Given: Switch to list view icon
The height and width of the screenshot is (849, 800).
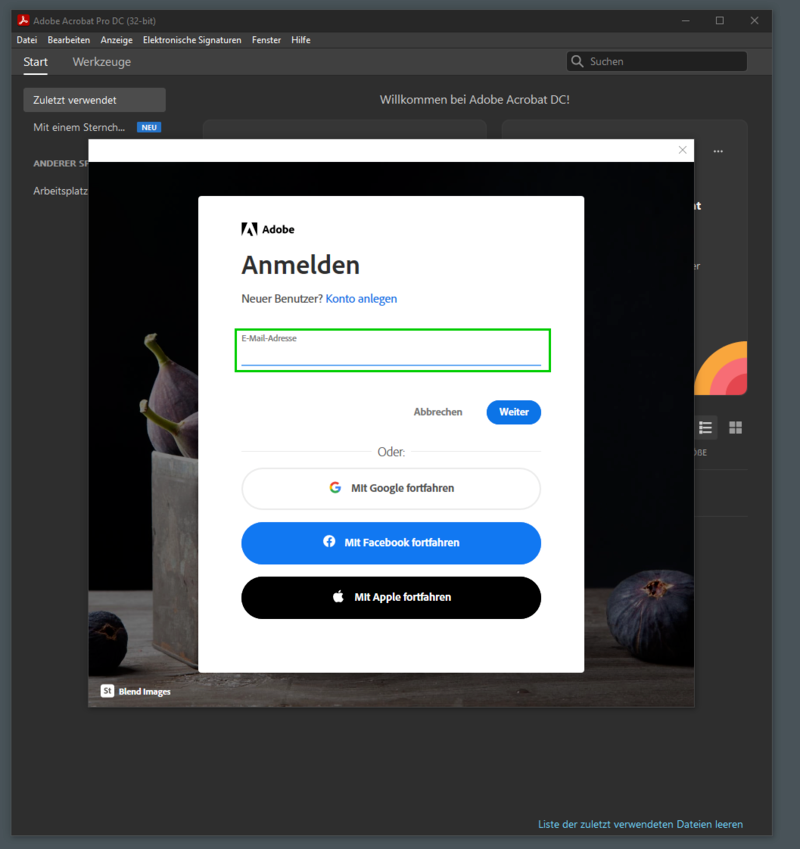Looking at the screenshot, I should pos(706,428).
